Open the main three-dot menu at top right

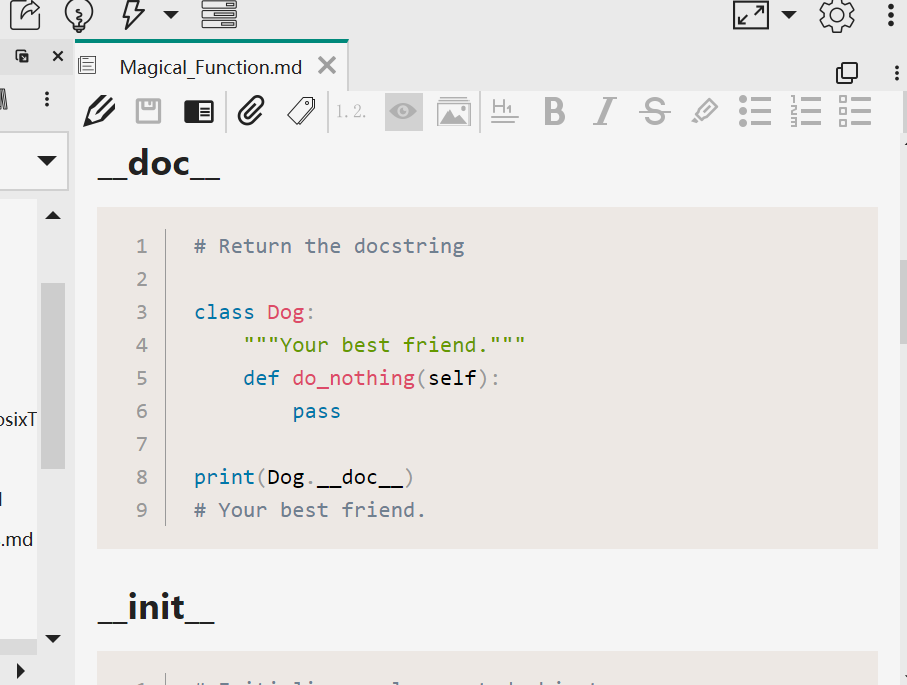tap(891, 15)
